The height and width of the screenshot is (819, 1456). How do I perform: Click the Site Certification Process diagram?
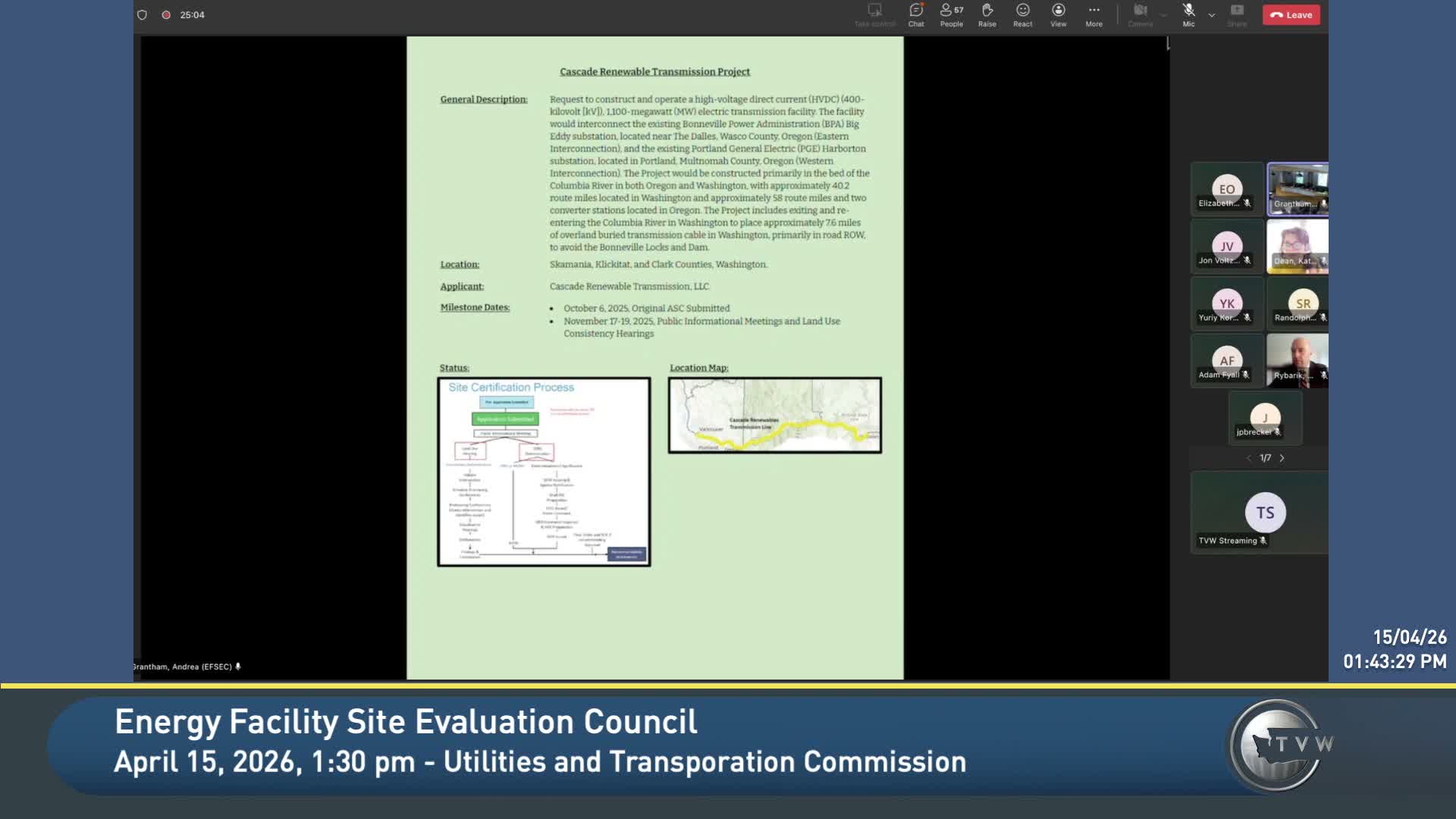[544, 472]
